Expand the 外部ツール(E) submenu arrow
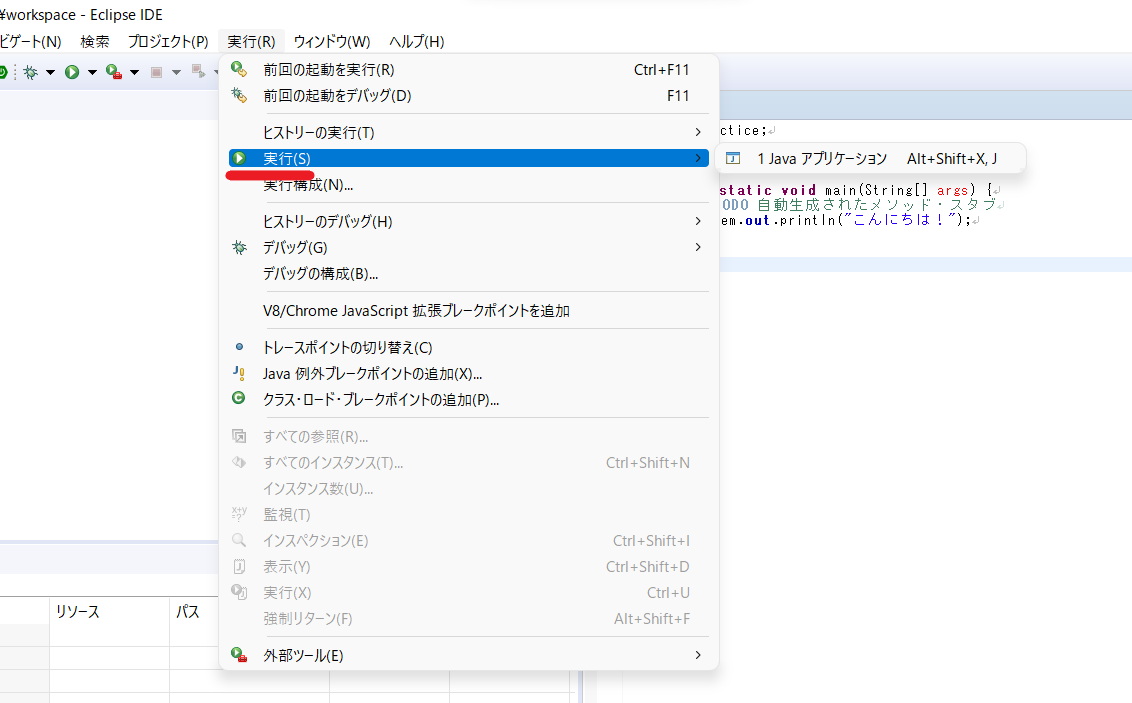 [x=697, y=655]
